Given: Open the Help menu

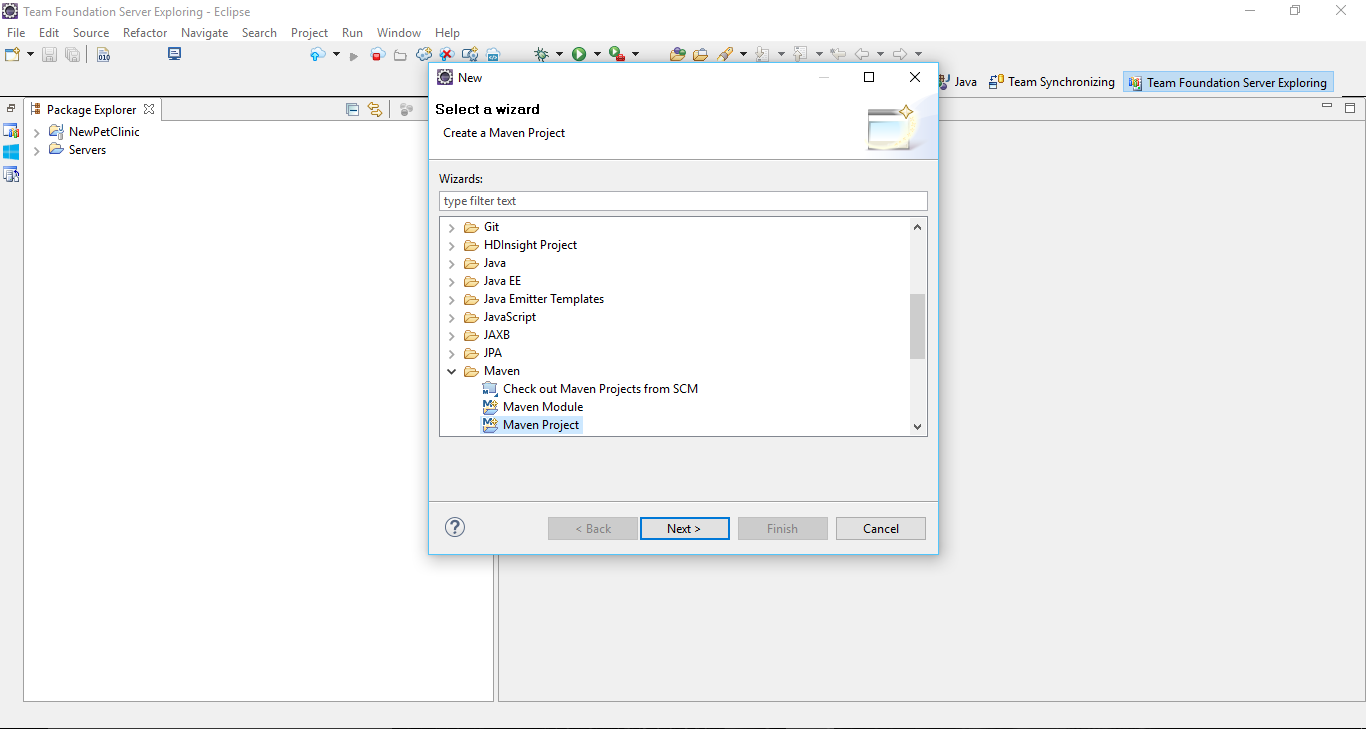Looking at the screenshot, I should (x=447, y=32).
